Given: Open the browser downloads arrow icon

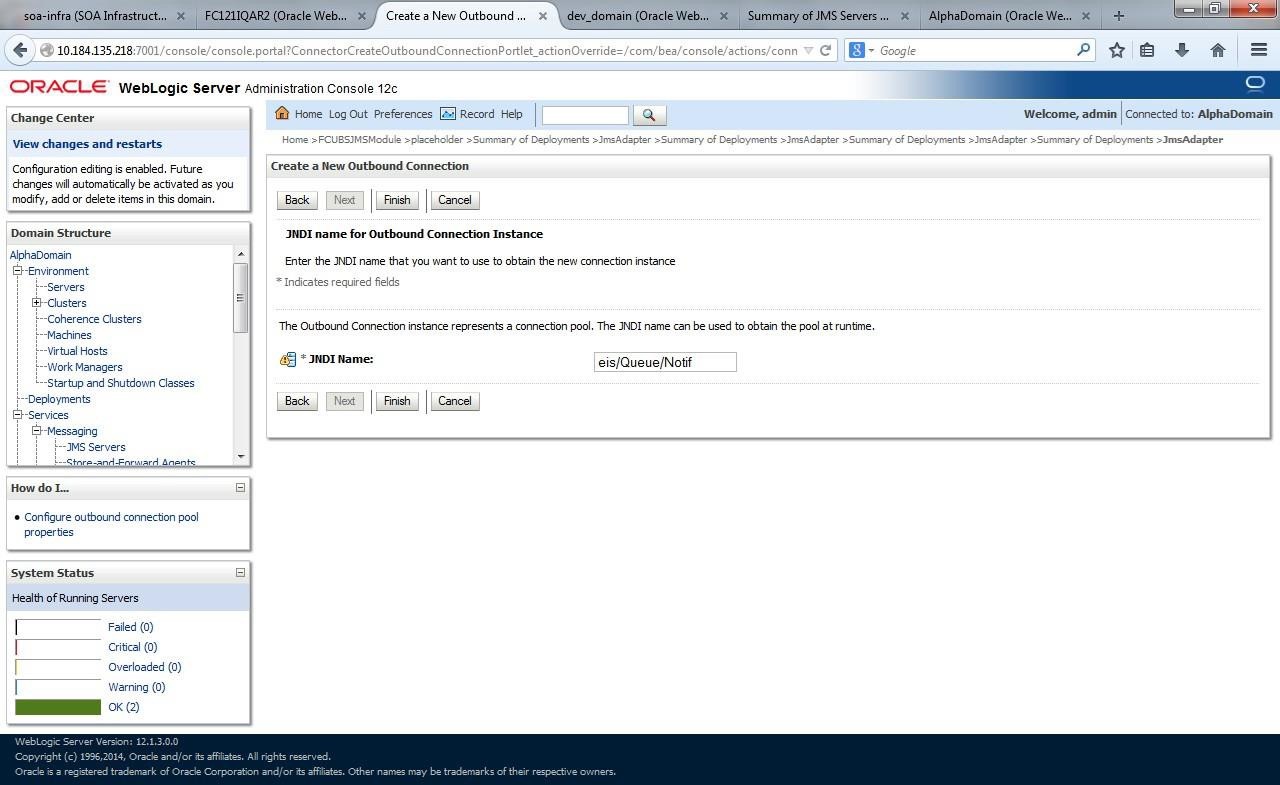Looking at the screenshot, I should 1182,50.
